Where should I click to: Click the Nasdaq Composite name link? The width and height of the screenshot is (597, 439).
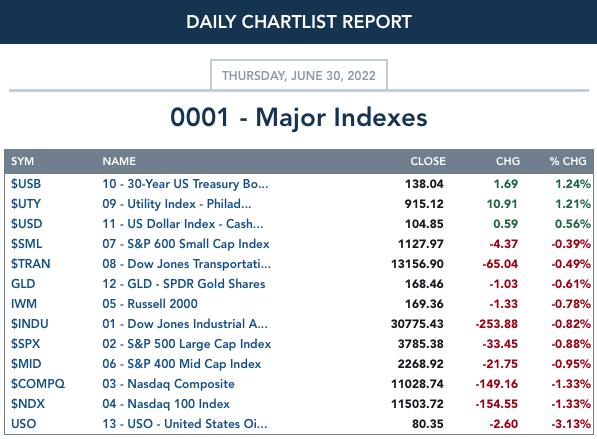[168, 384]
